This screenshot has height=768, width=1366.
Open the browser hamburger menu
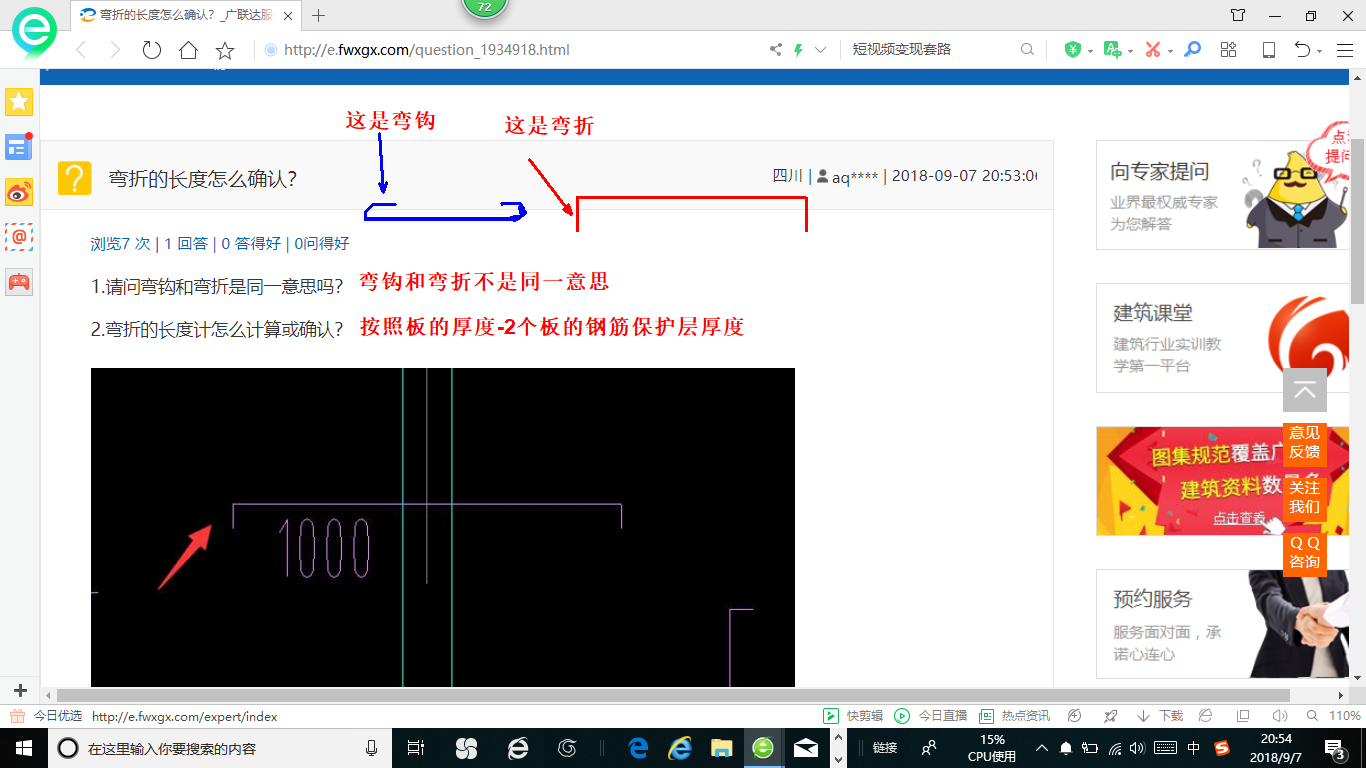tap(1344, 50)
